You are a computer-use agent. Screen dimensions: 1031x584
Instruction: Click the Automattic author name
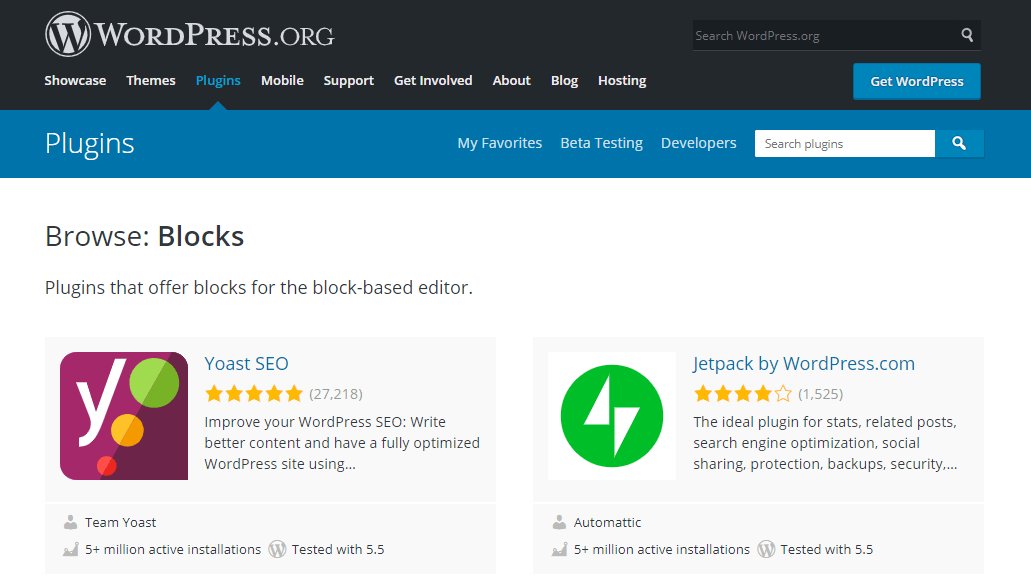coord(608,522)
